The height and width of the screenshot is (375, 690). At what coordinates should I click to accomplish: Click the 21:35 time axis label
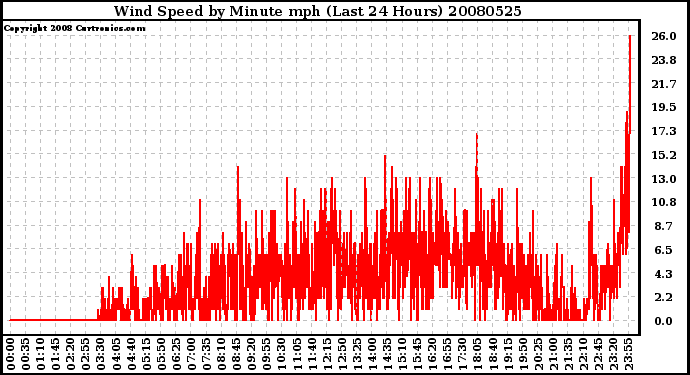pos(569,354)
